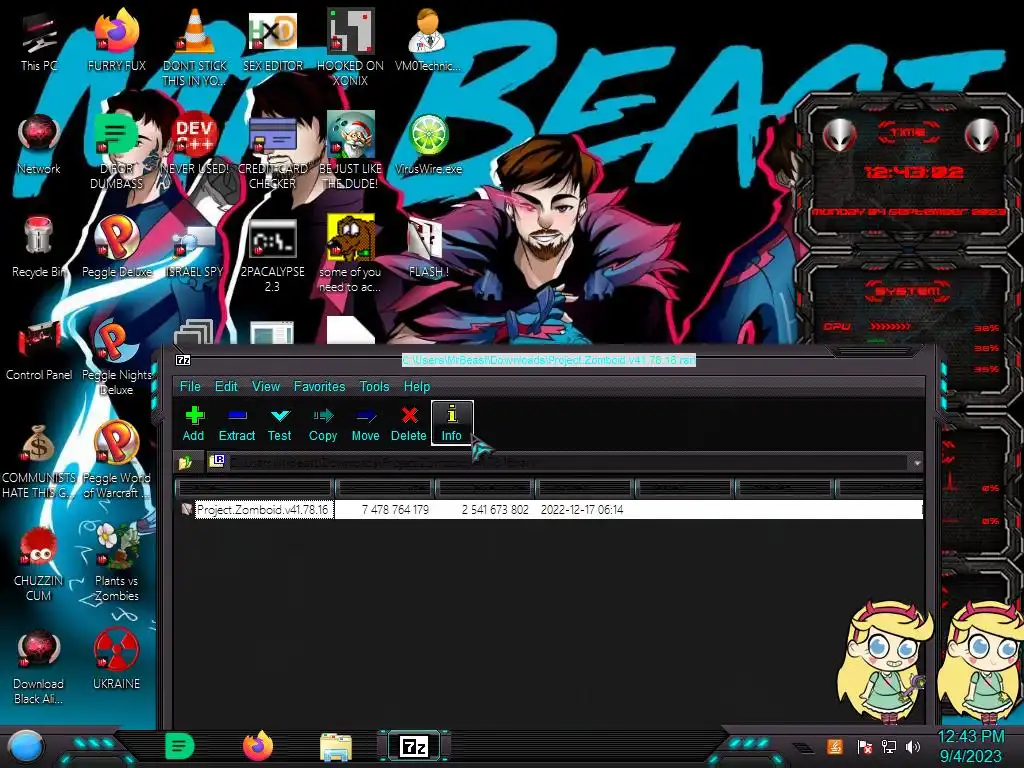Select the COMMUNISTS HATE THIS money bag icon
The image size is (1024, 768).
[39, 461]
